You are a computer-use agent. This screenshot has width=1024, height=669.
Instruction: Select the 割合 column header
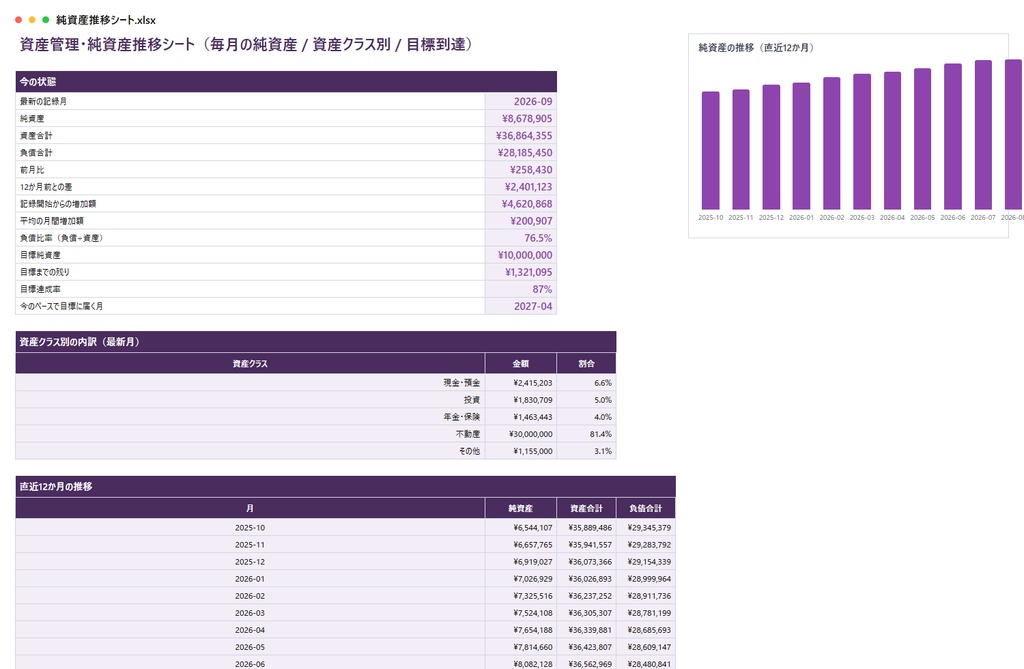click(x=586, y=363)
